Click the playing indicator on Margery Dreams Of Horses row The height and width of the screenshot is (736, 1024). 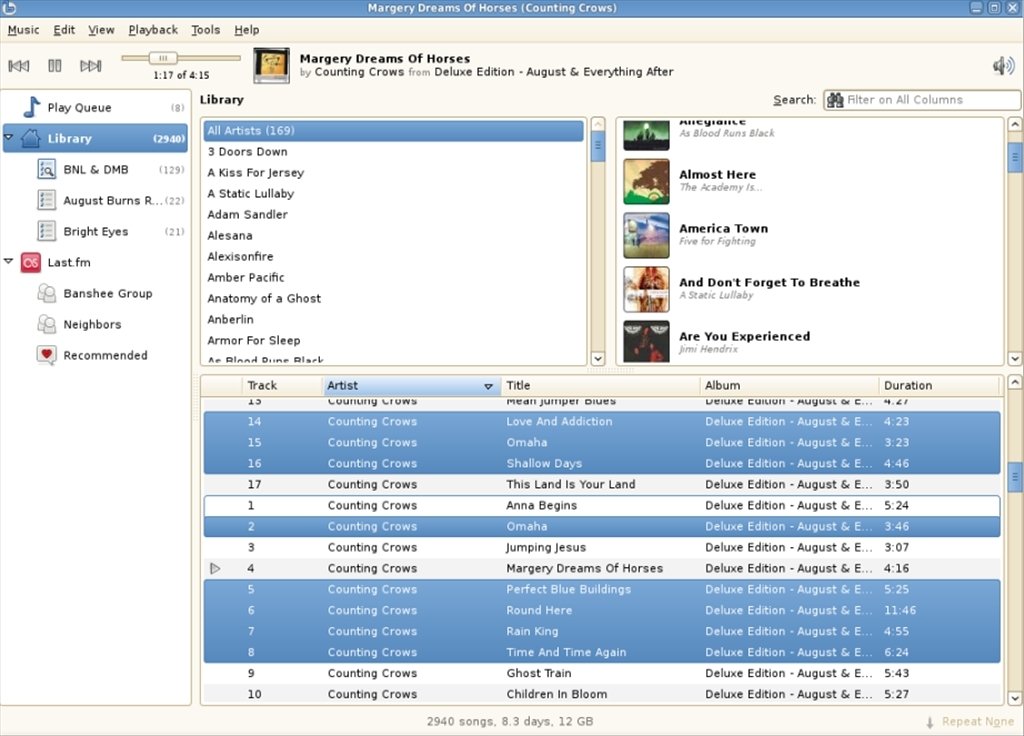pyautogui.click(x=215, y=569)
